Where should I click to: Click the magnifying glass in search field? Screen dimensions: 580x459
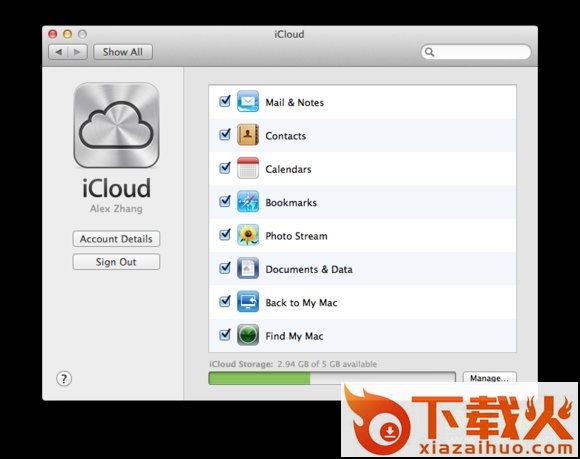[429, 52]
